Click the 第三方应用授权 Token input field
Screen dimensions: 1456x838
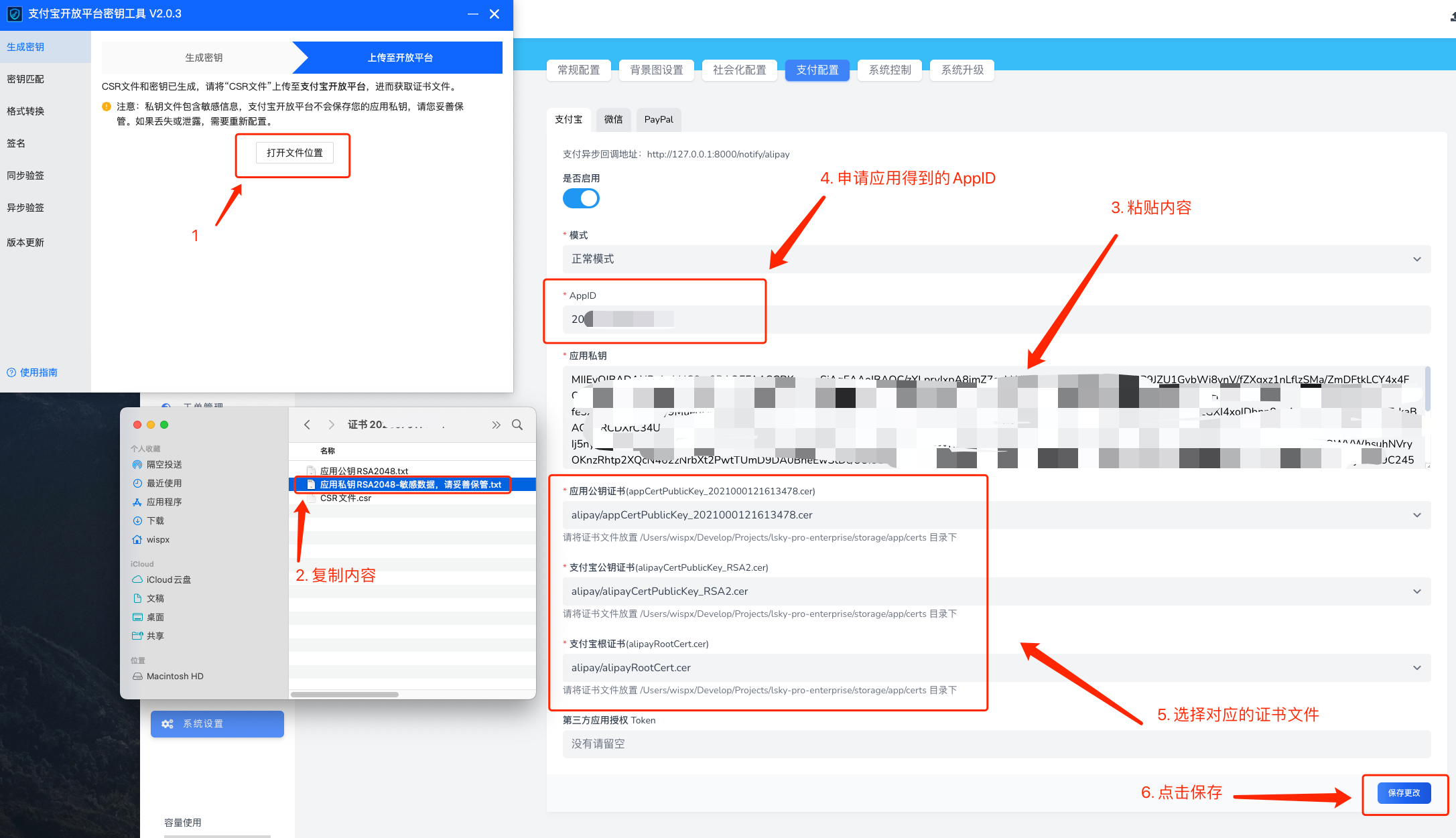tap(996, 744)
